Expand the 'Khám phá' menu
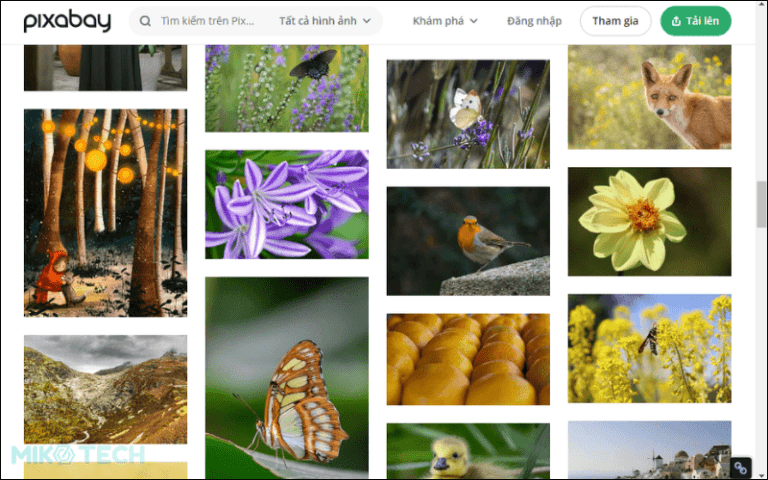Viewport: 768px width, 480px height. point(445,21)
